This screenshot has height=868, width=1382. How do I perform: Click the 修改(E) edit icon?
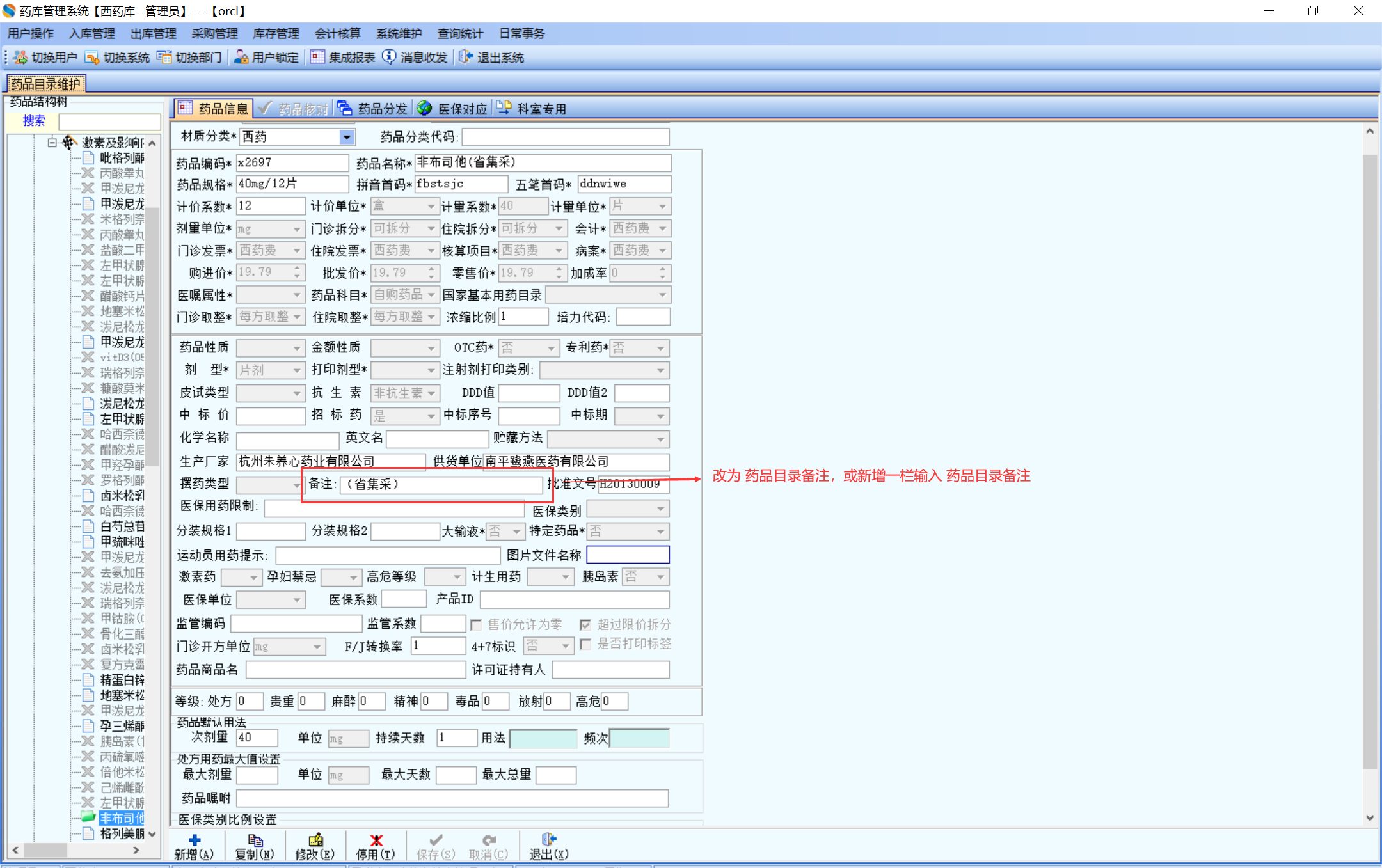tap(315, 840)
